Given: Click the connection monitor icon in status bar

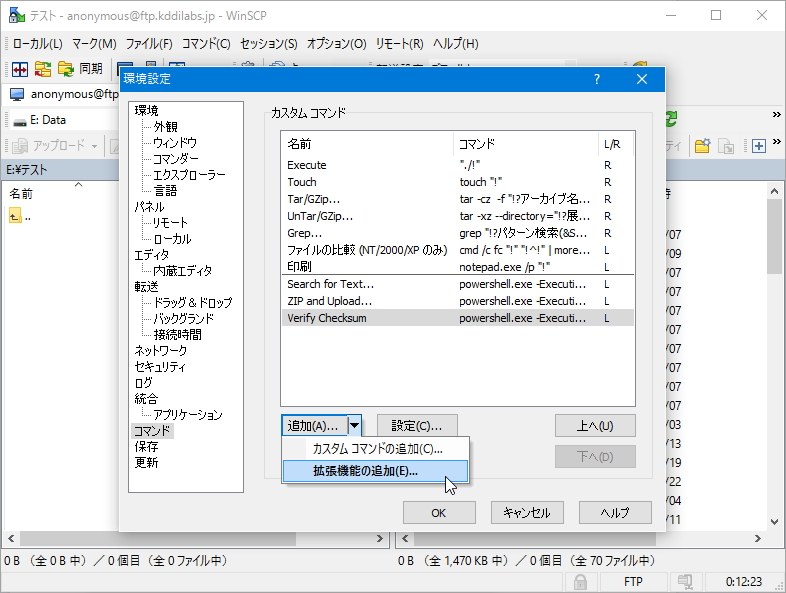Looking at the screenshot, I should tap(685, 581).
